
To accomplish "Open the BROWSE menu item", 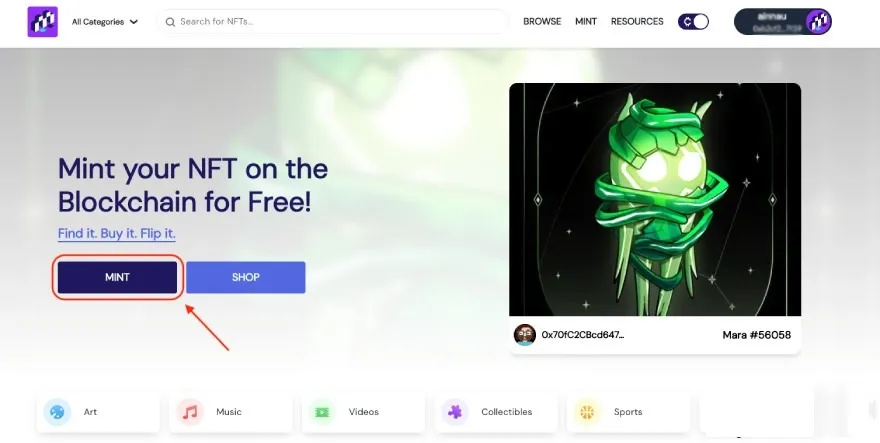I will [542, 21].
